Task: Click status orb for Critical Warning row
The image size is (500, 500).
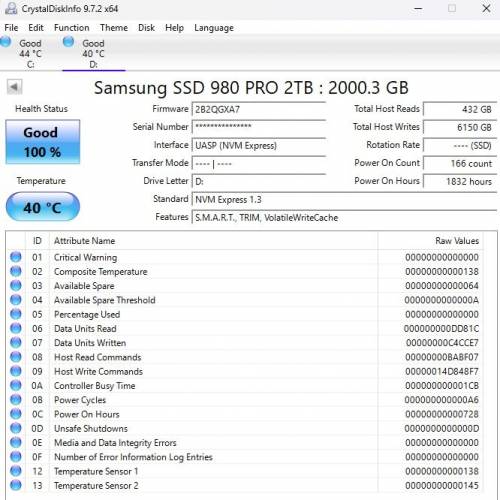Action: pos(16,257)
